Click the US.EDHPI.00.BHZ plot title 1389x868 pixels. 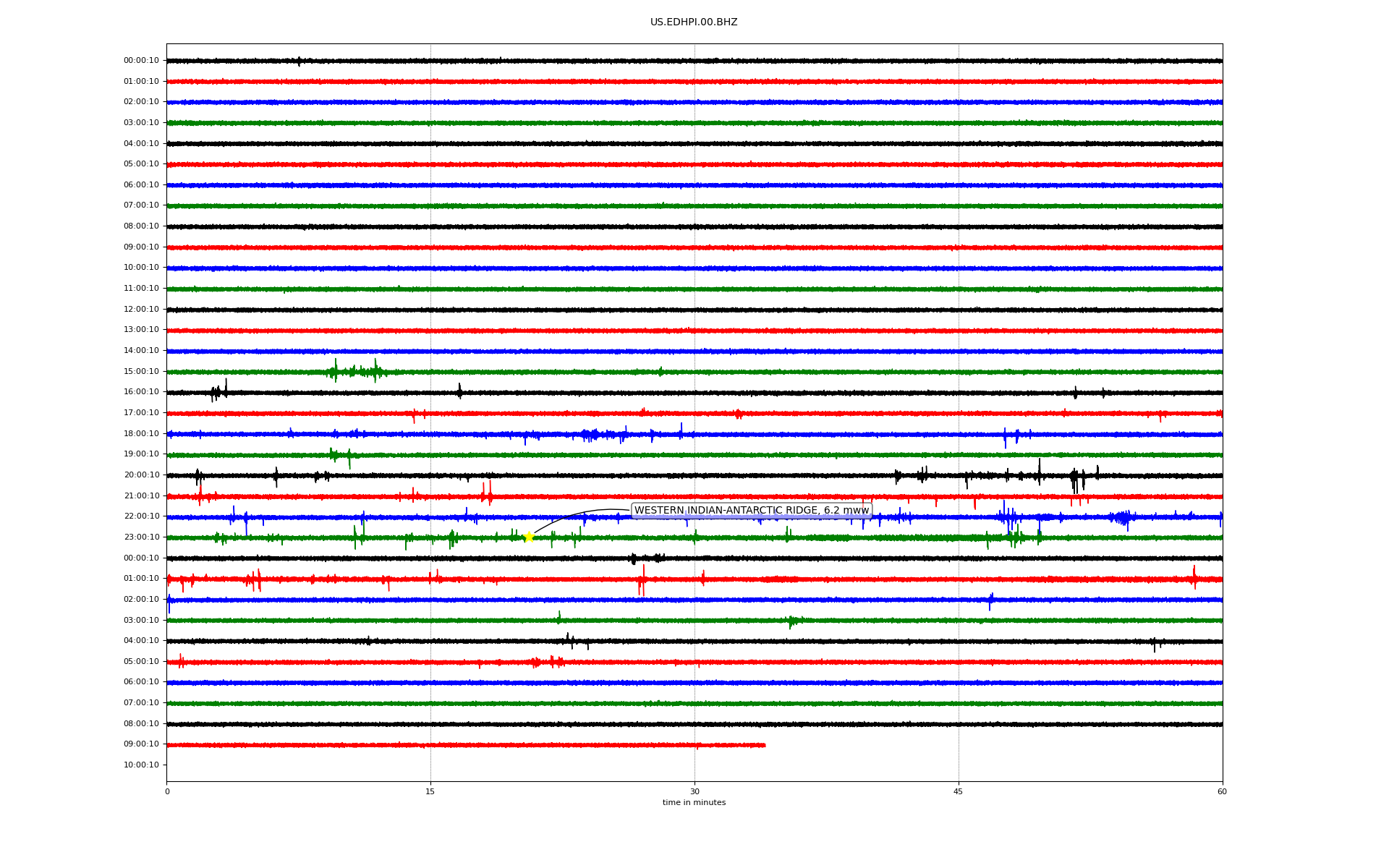pos(694,22)
